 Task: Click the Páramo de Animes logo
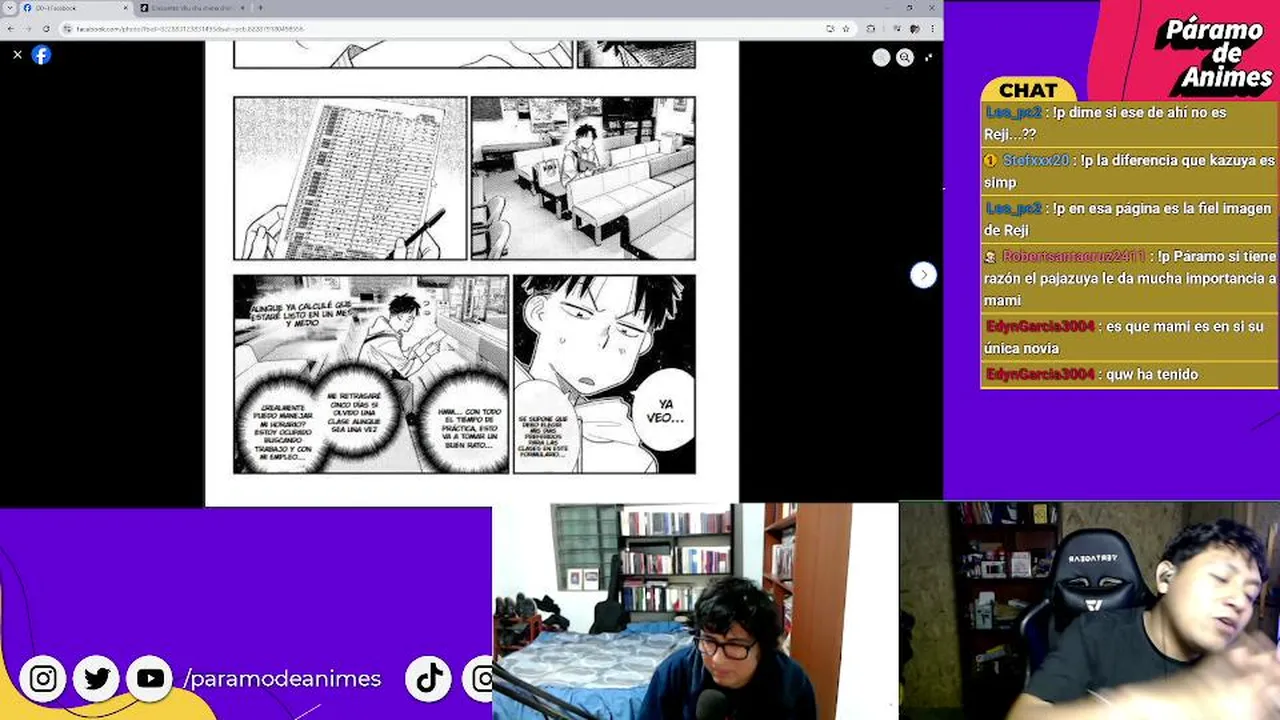[x=1214, y=55]
